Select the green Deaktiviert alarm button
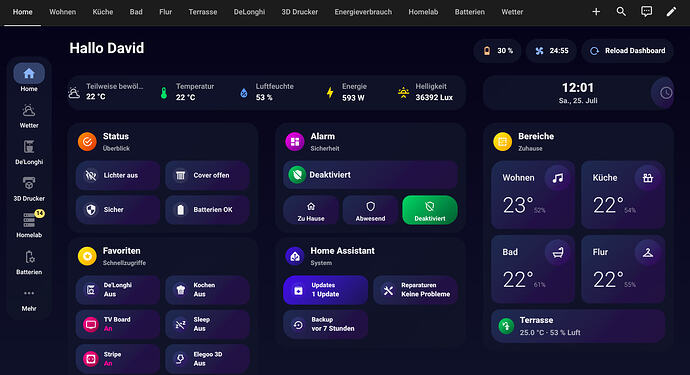 [x=429, y=210]
